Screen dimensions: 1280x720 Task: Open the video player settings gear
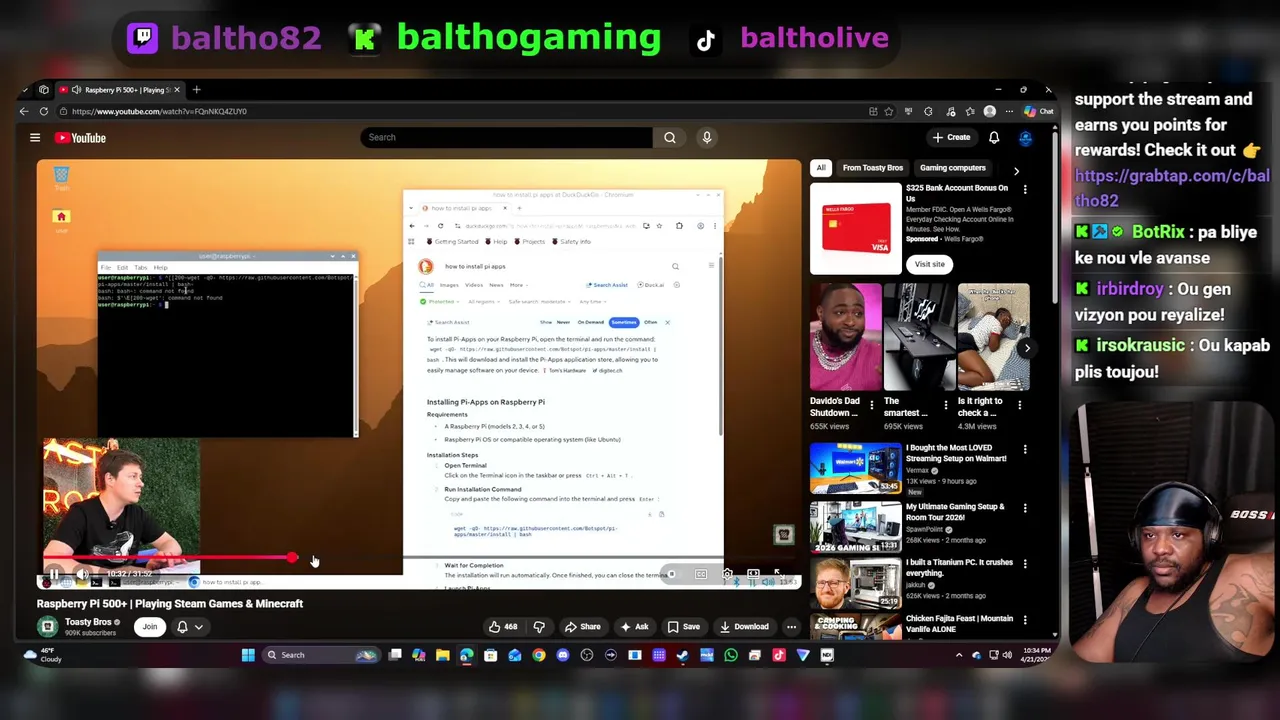(727, 575)
